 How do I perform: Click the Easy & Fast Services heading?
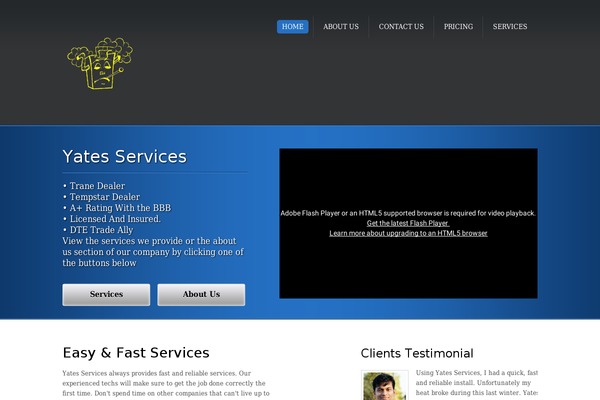click(x=136, y=353)
